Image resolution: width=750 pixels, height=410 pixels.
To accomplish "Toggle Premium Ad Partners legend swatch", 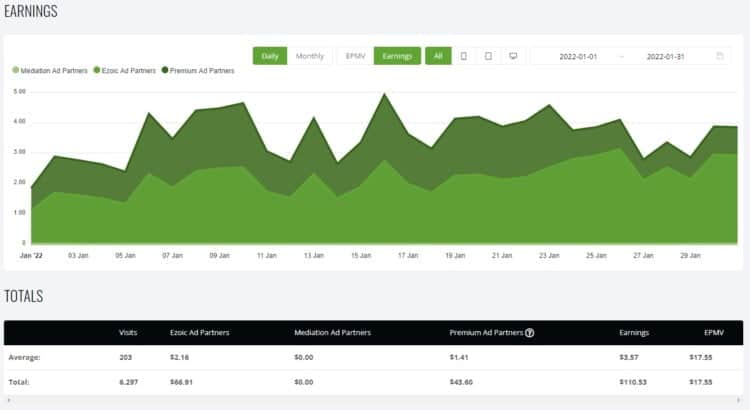I will (165, 70).
